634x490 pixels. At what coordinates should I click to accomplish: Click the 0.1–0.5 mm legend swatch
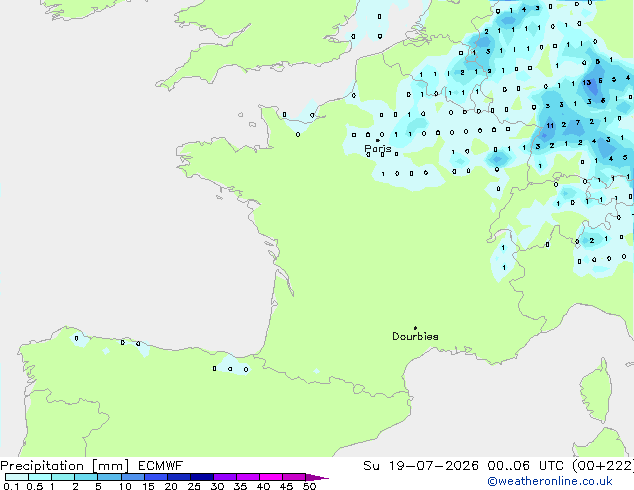(17, 477)
